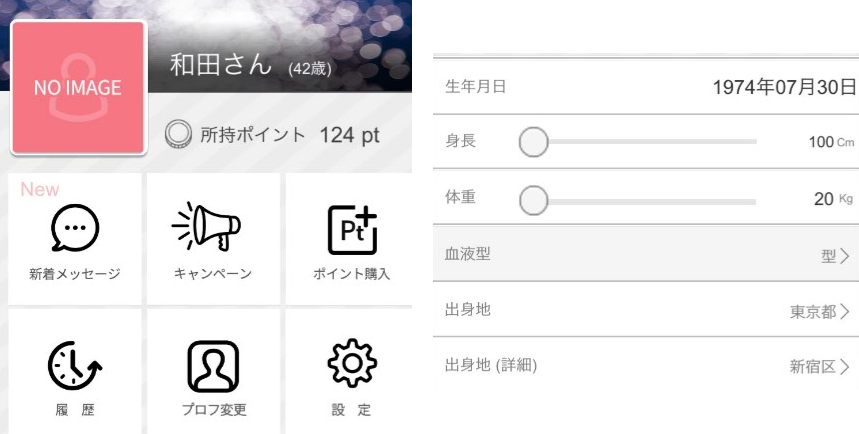Expand the 新宿区 birthplace detail chevron
This screenshot has width=859, height=434.
845,367
